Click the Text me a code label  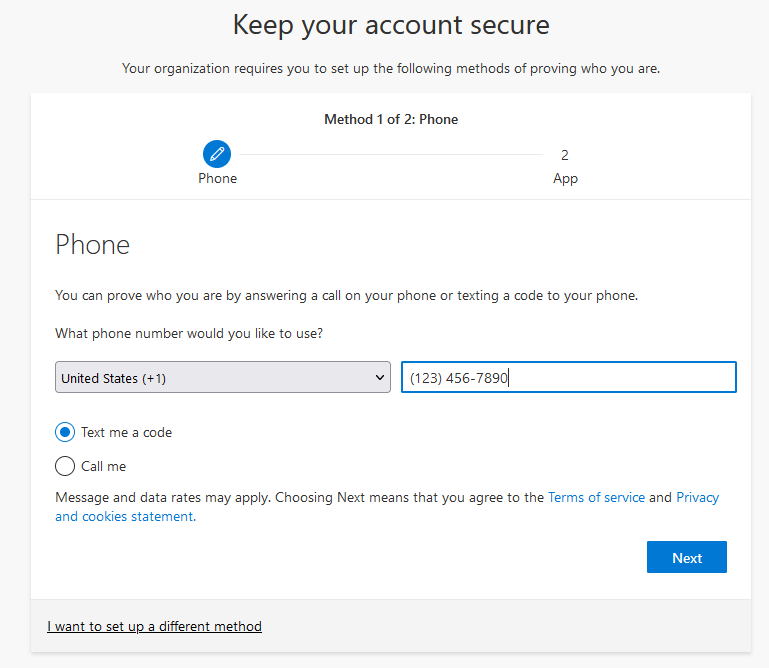pyautogui.click(x=127, y=432)
